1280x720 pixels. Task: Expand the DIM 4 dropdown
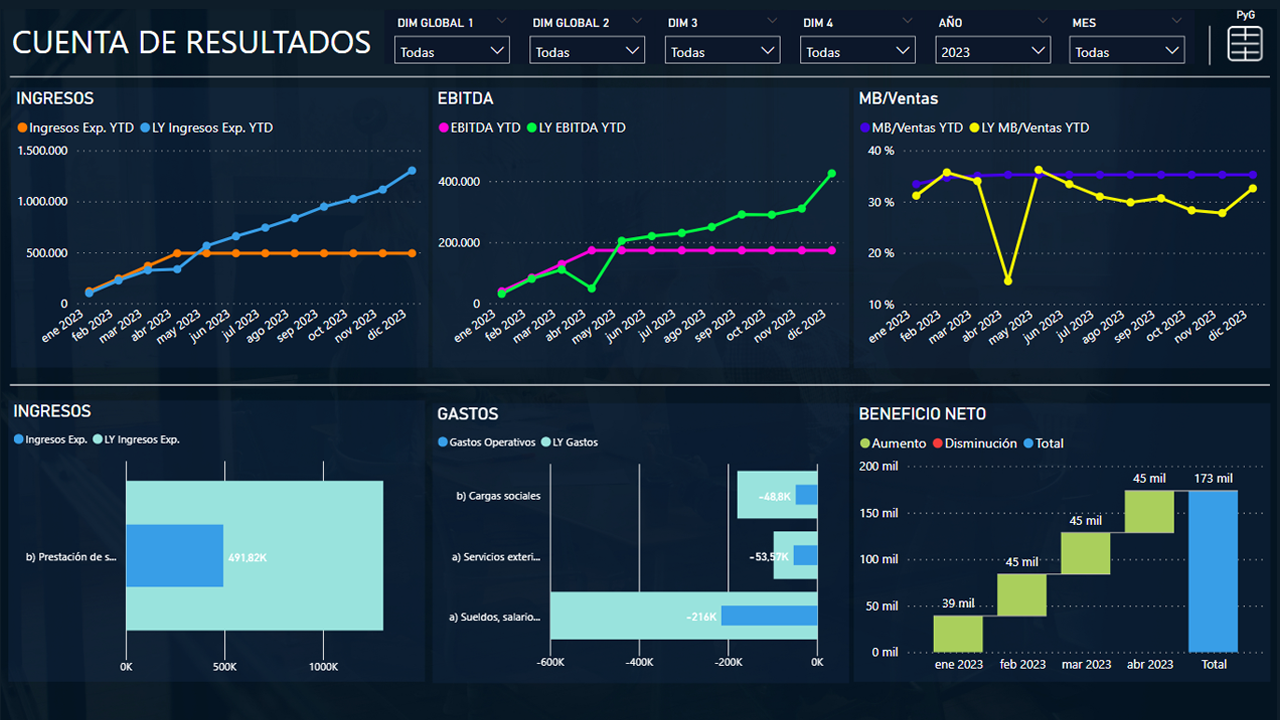[858, 51]
